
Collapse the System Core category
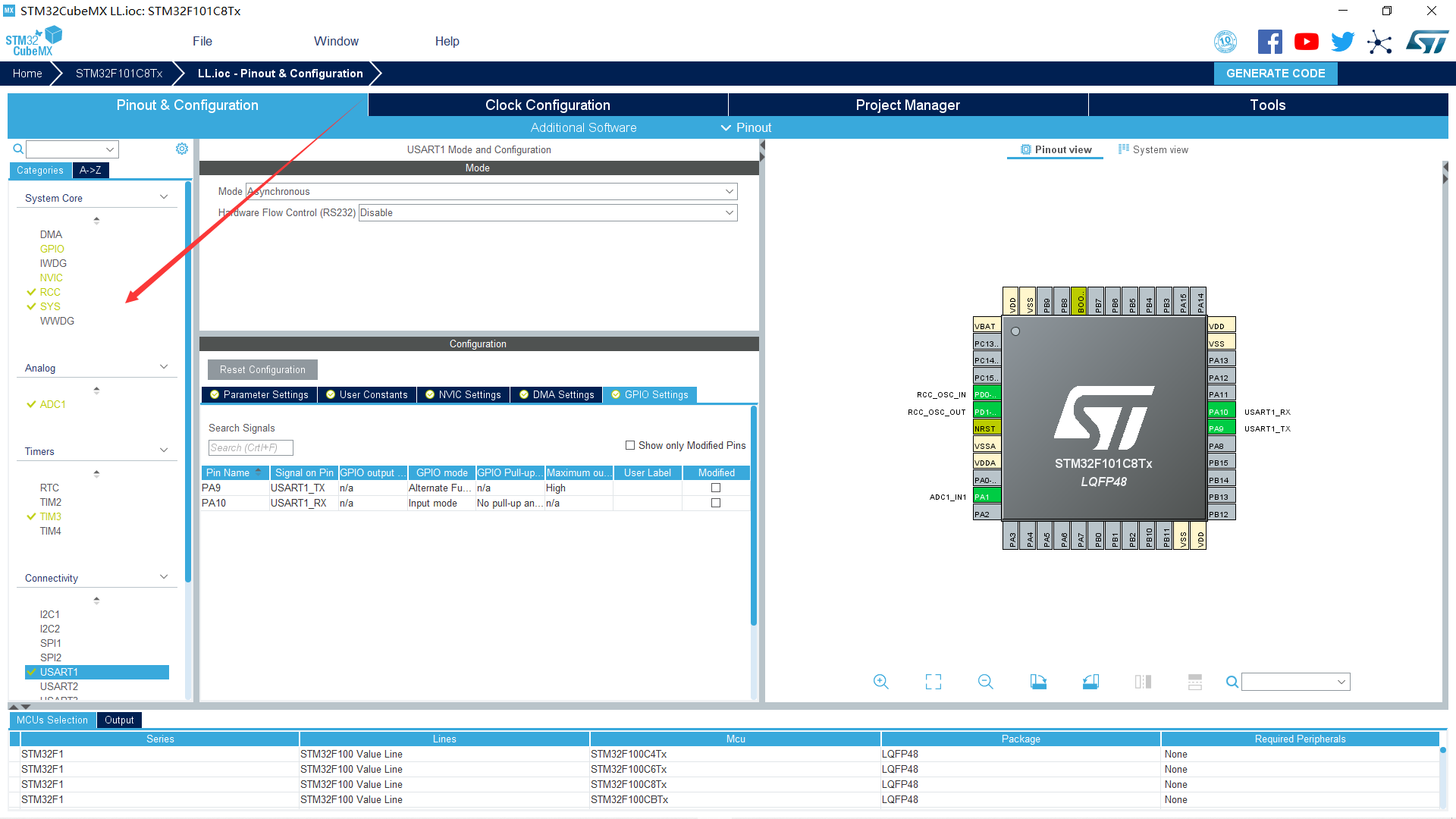tap(164, 197)
